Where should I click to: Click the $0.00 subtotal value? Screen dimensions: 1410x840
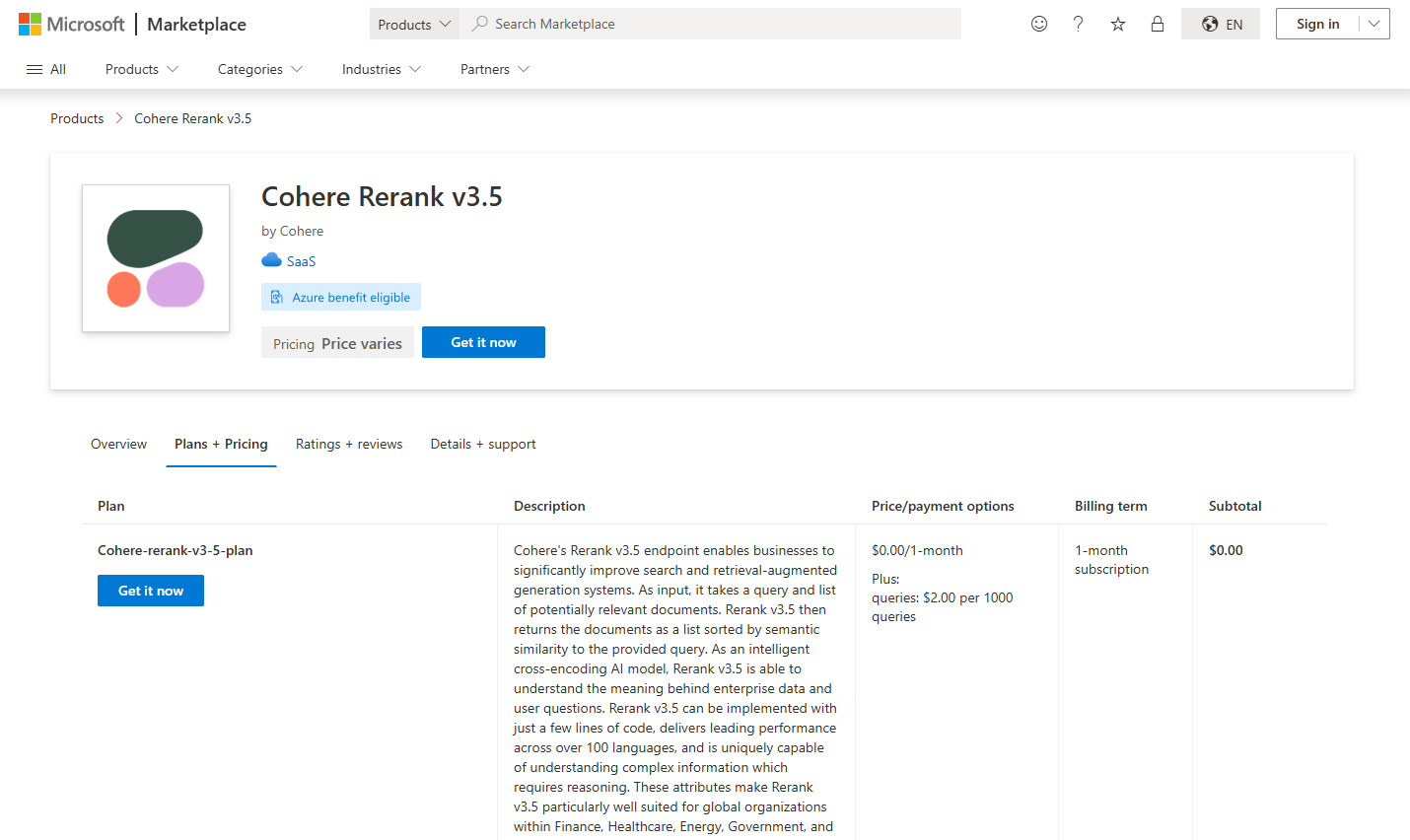pos(1226,550)
